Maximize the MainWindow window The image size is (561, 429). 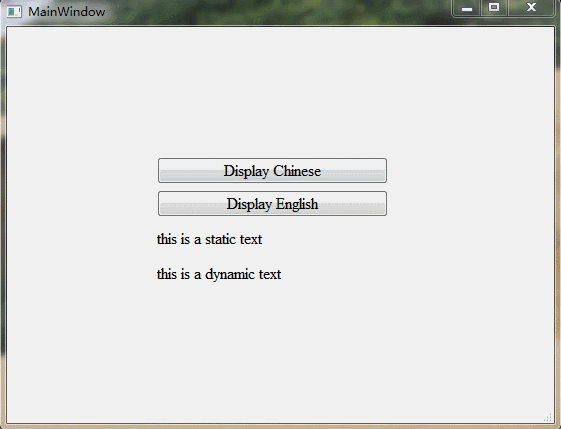[494, 8]
